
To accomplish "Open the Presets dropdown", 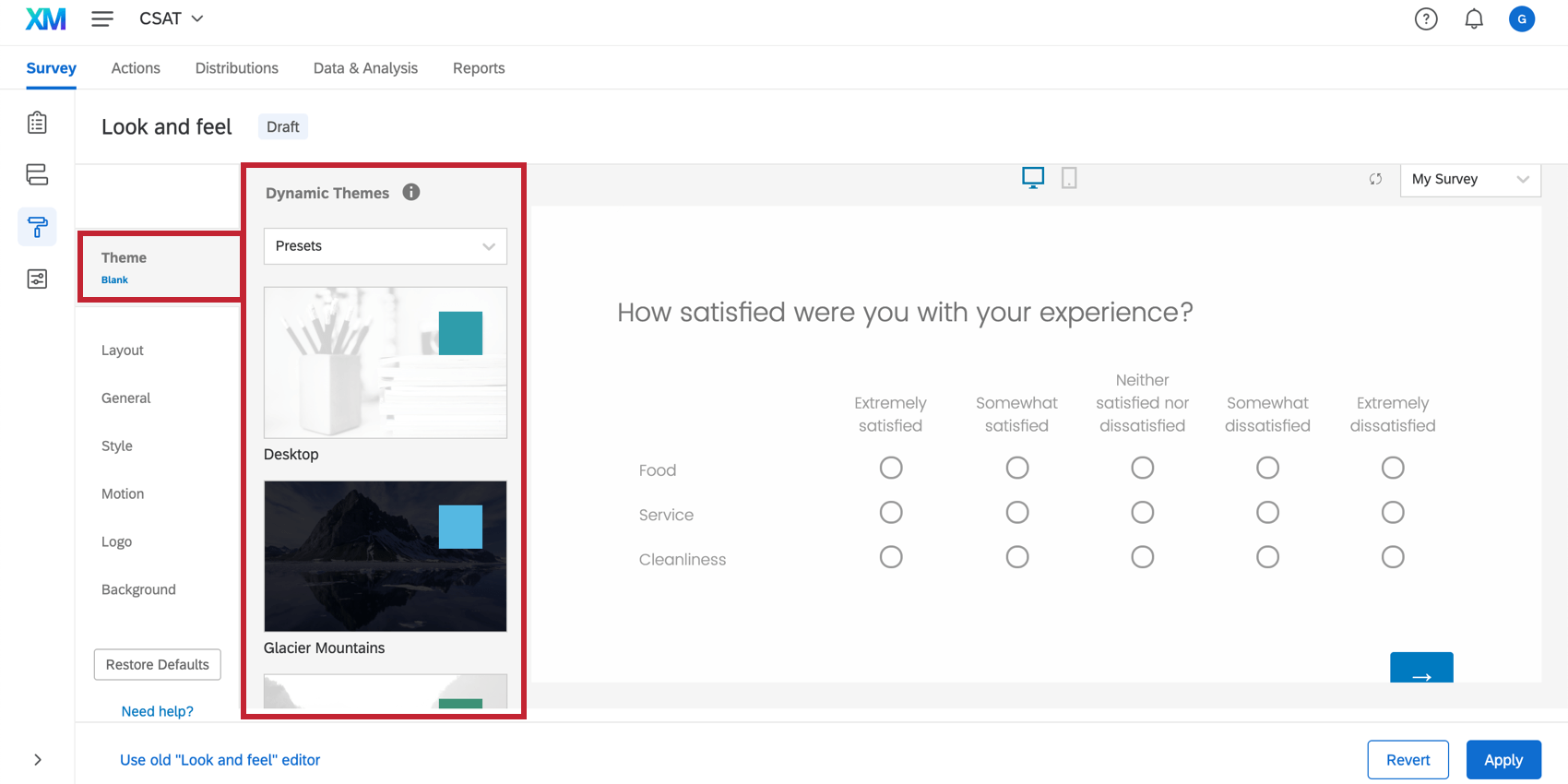I will coord(385,246).
